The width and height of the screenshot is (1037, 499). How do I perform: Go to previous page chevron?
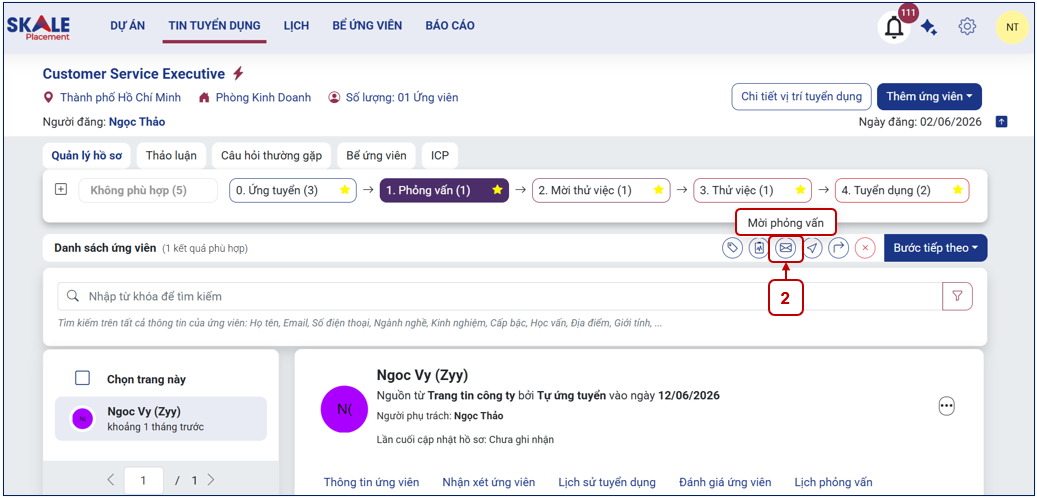click(x=110, y=480)
